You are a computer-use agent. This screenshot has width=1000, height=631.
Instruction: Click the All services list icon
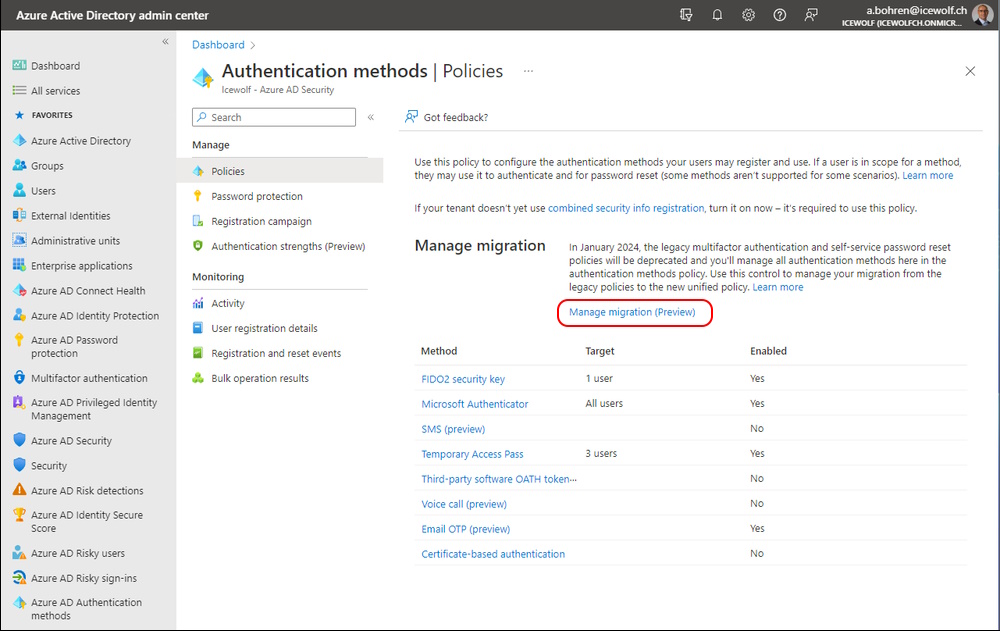(19, 91)
